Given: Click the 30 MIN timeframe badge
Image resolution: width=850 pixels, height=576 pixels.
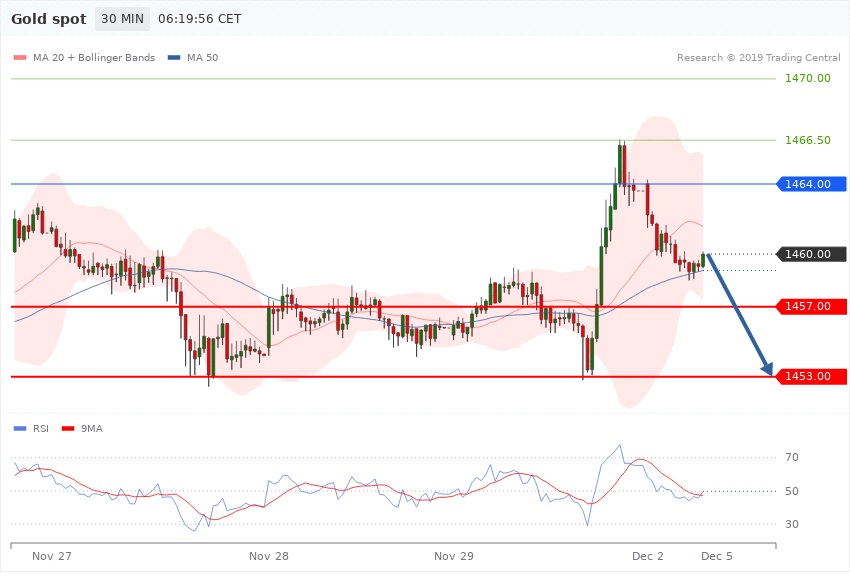Looking at the screenshot, I should (x=122, y=19).
